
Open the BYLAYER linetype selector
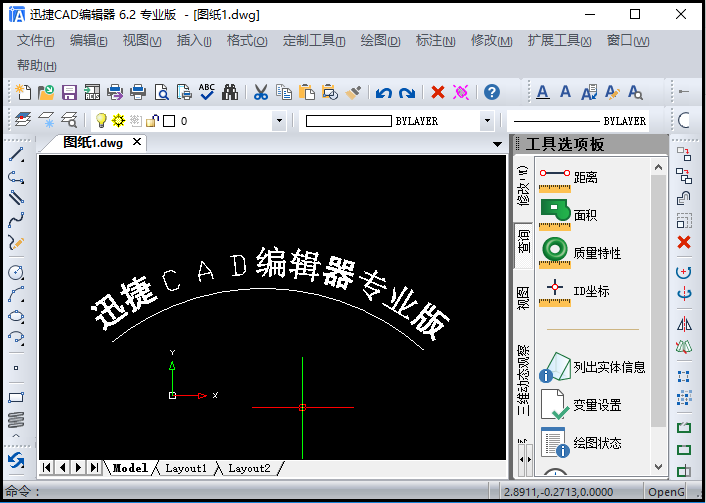coord(578,121)
